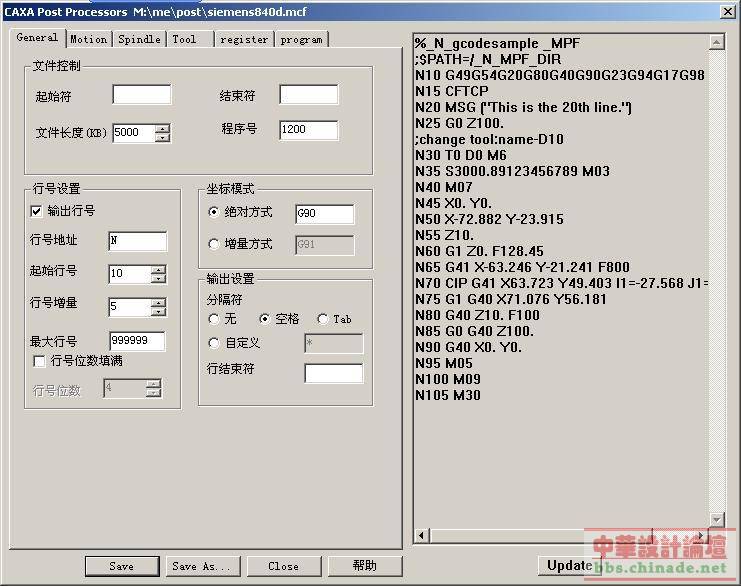Toggle the 输出行号 checkbox
This screenshot has width=741, height=586.
point(36,211)
